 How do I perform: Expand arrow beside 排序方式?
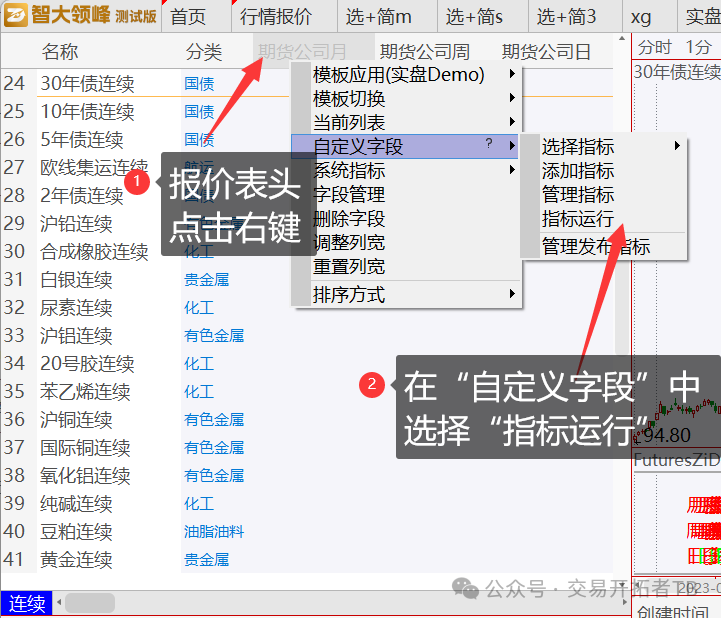pos(512,294)
